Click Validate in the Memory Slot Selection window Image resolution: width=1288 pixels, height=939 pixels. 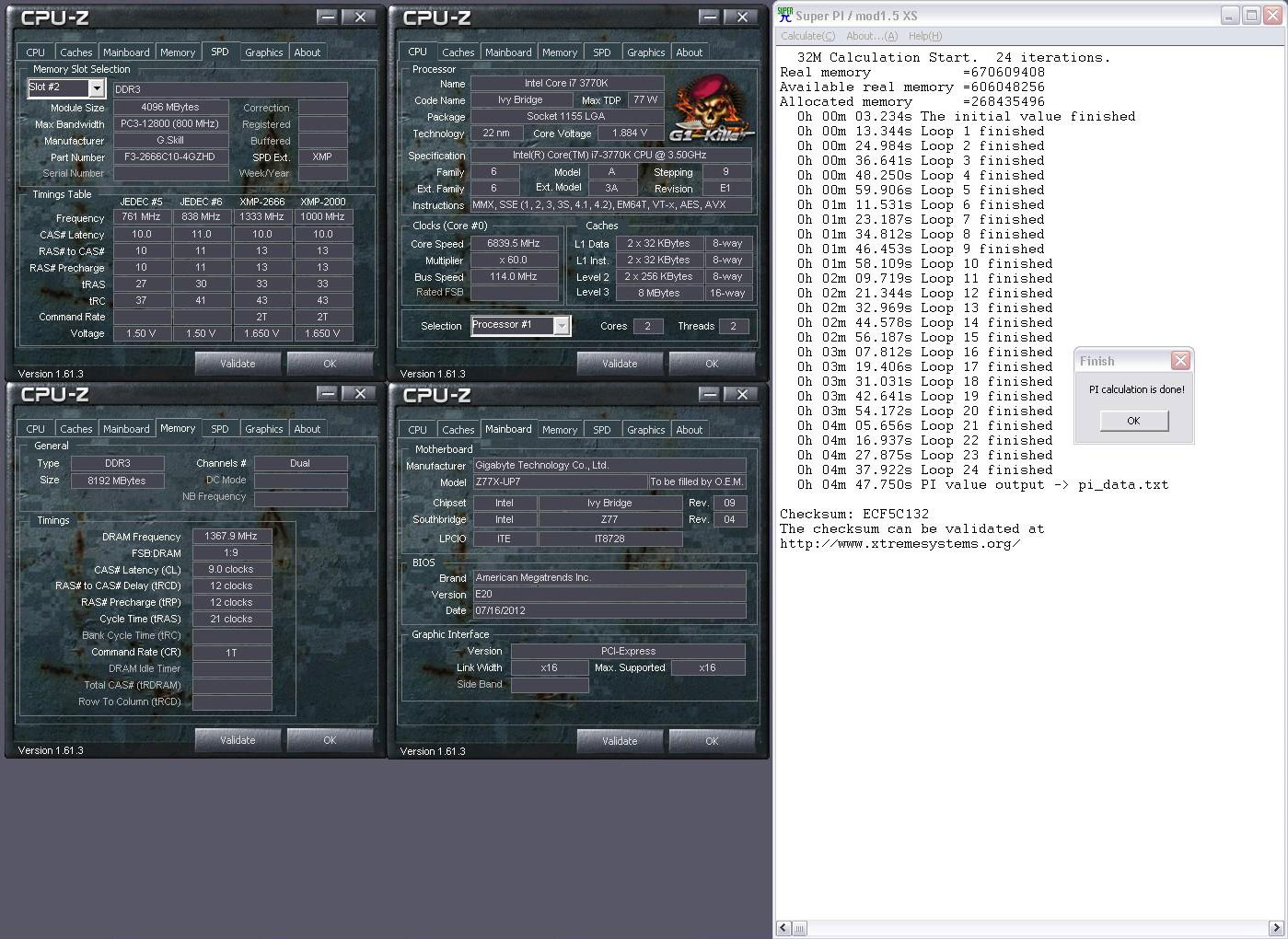coord(238,364)
